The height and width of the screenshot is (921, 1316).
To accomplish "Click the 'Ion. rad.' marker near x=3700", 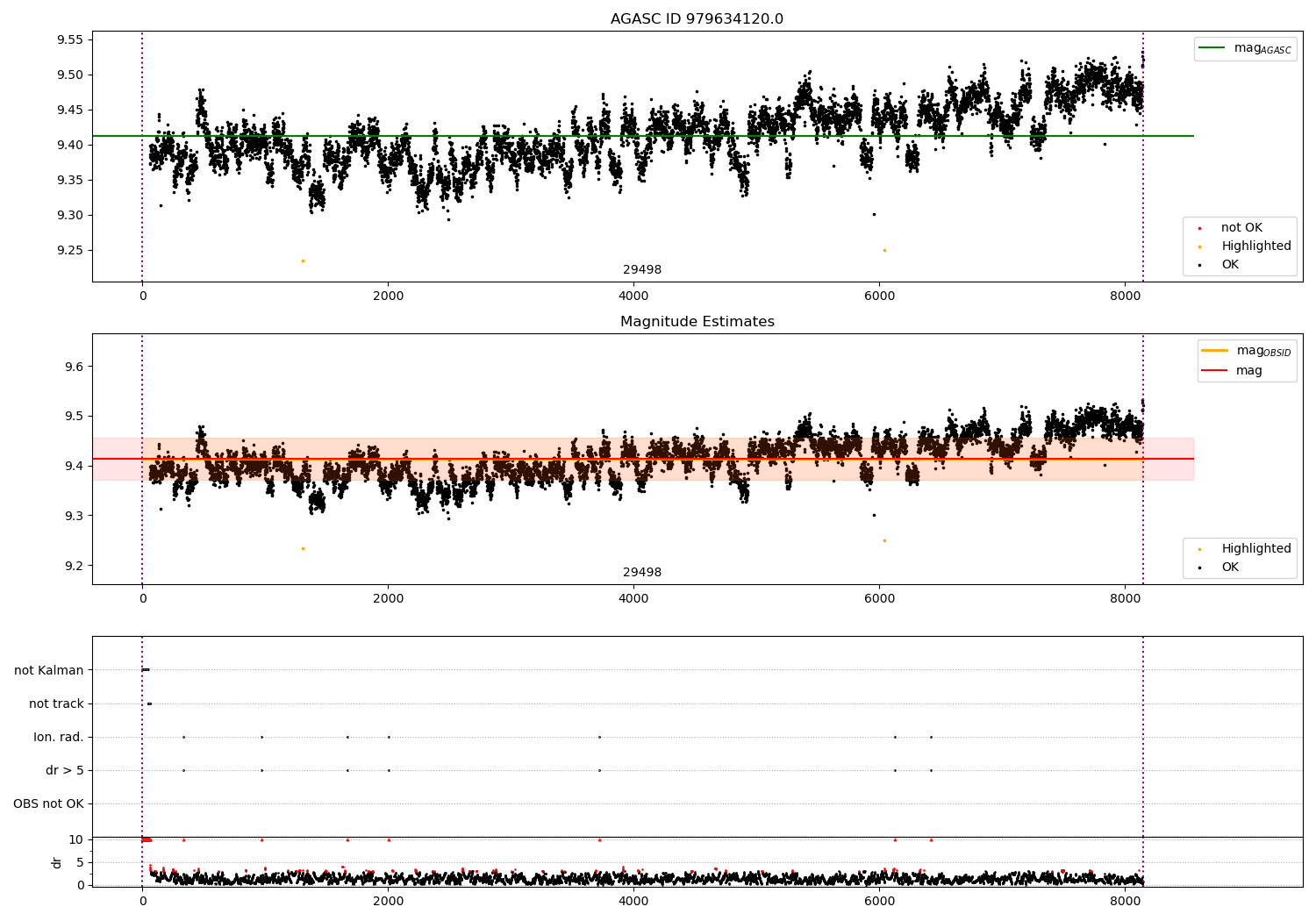I will (x=599, y=737).
